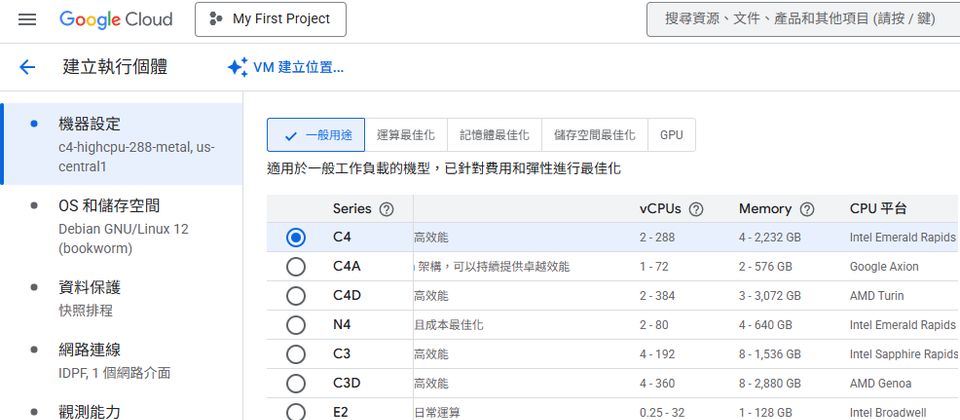The image size is (960, 420).
Task: Open the My First Project selector
Action: (270, 19)
